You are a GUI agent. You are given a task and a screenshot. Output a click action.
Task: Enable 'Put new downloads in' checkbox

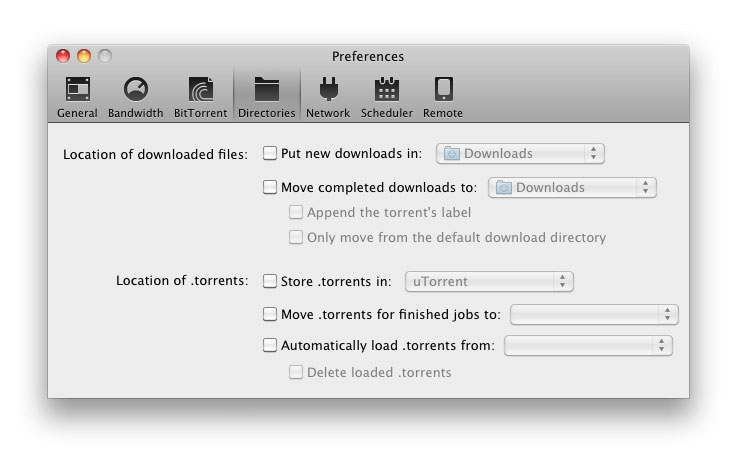[270, 154]
